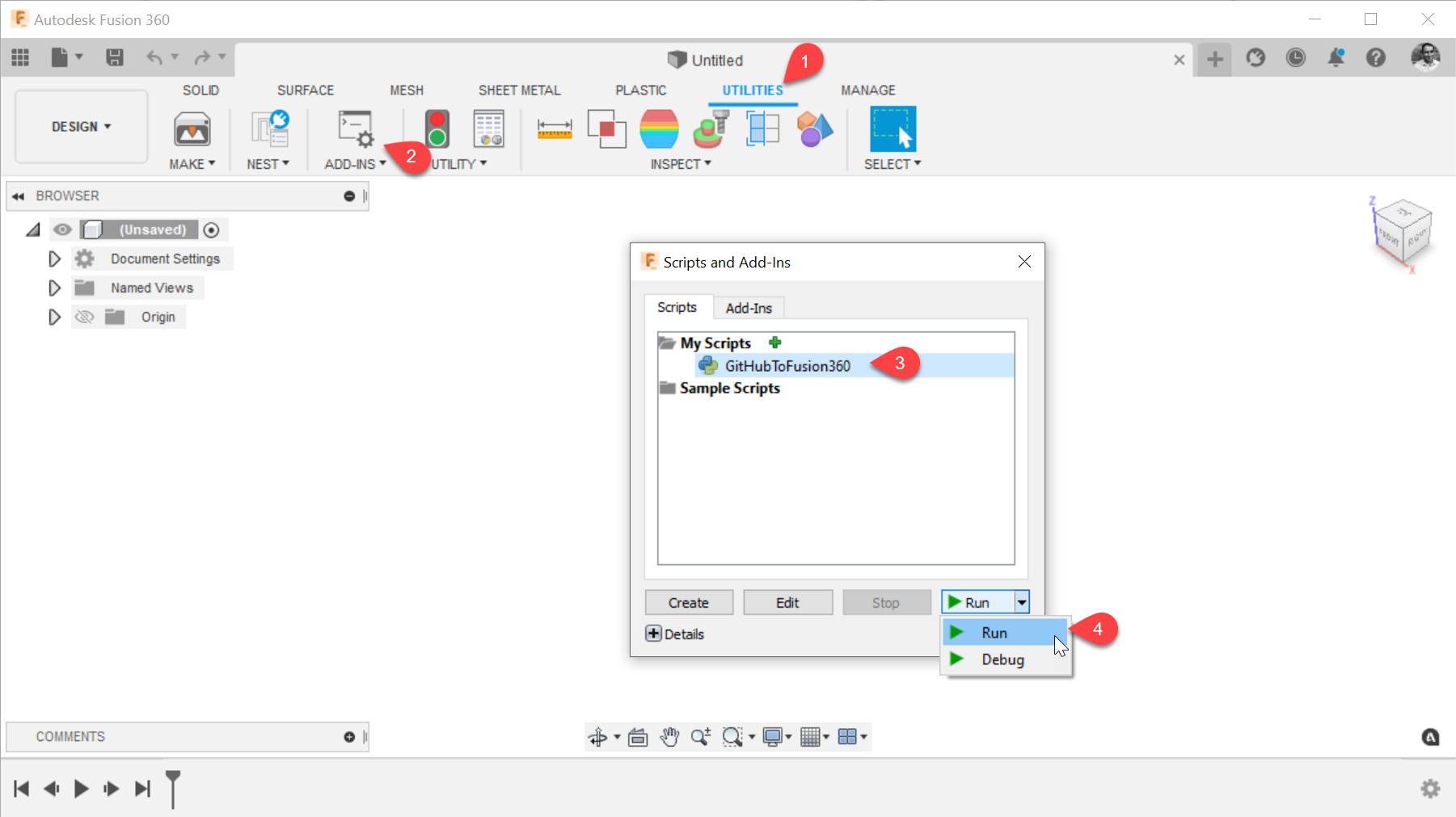Click the Display Component Colors icon

[x=814, y=129]
